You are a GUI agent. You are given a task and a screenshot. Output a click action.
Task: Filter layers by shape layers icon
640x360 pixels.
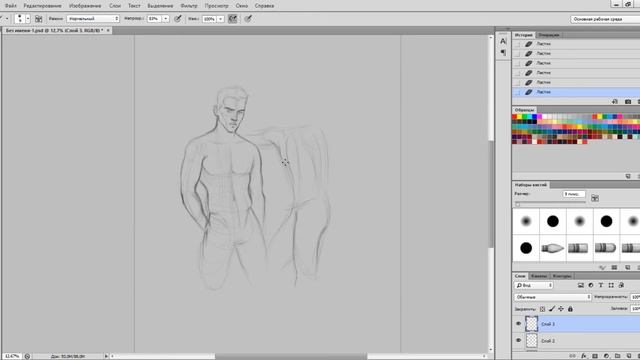pos(611,285)
